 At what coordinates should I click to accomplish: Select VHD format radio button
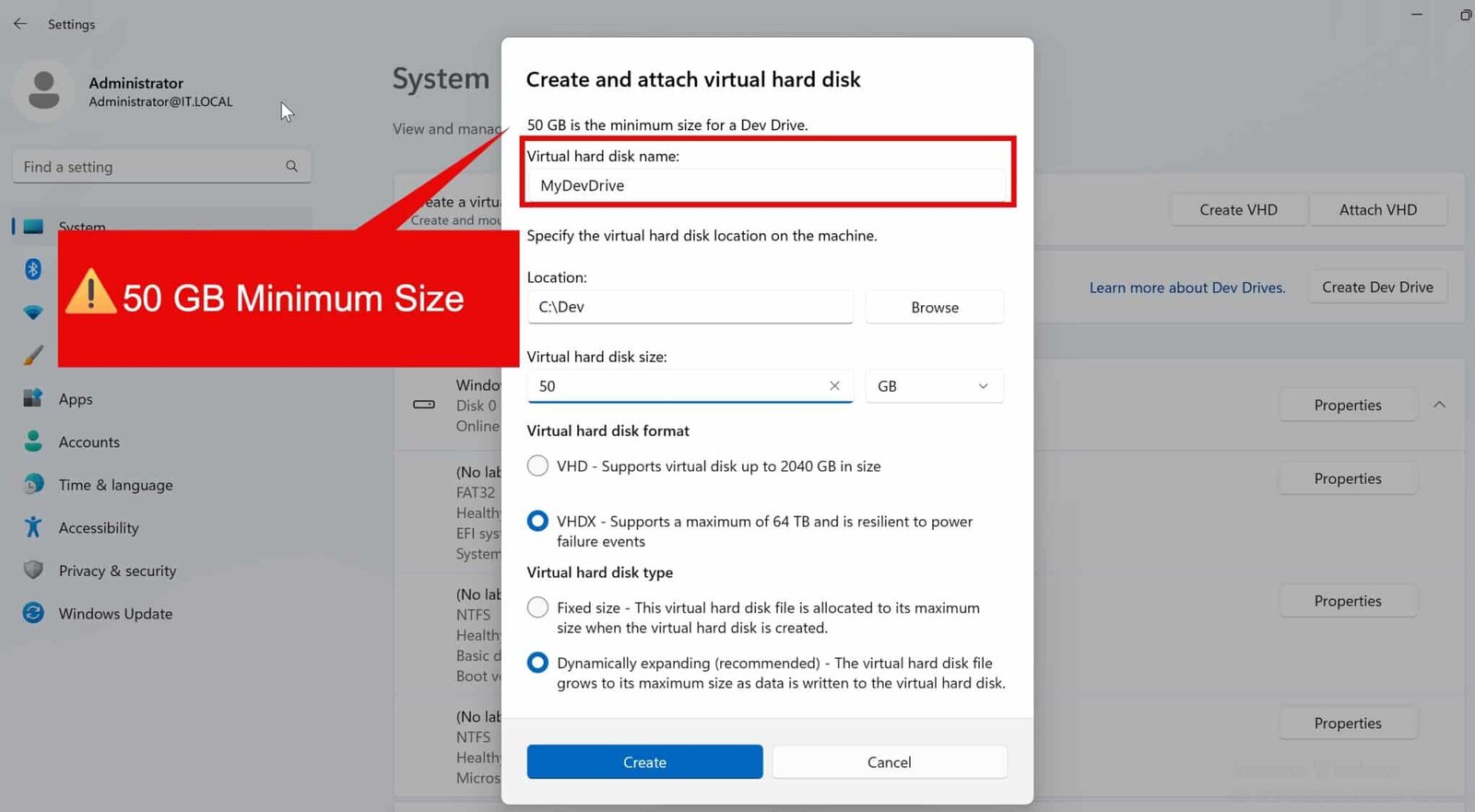(537, 465)
